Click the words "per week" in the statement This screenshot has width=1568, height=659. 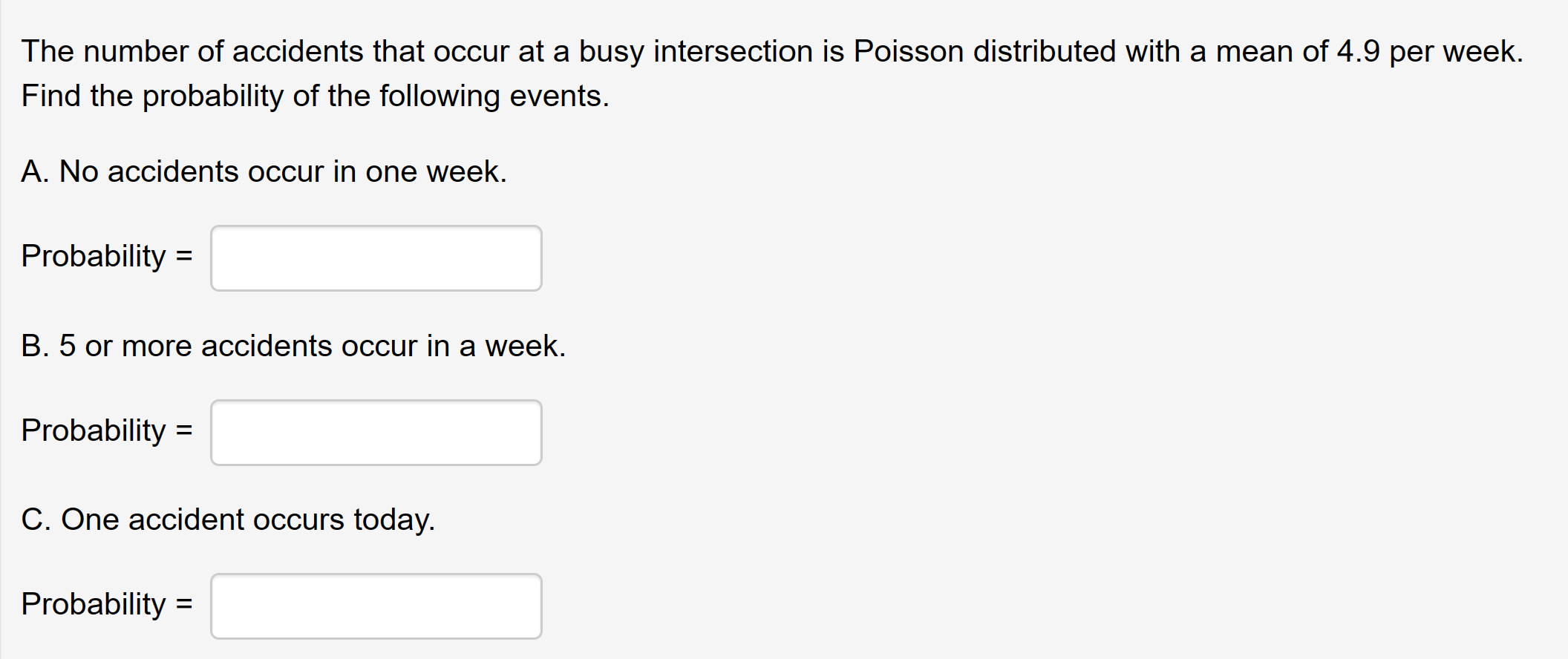[1455, 51]
